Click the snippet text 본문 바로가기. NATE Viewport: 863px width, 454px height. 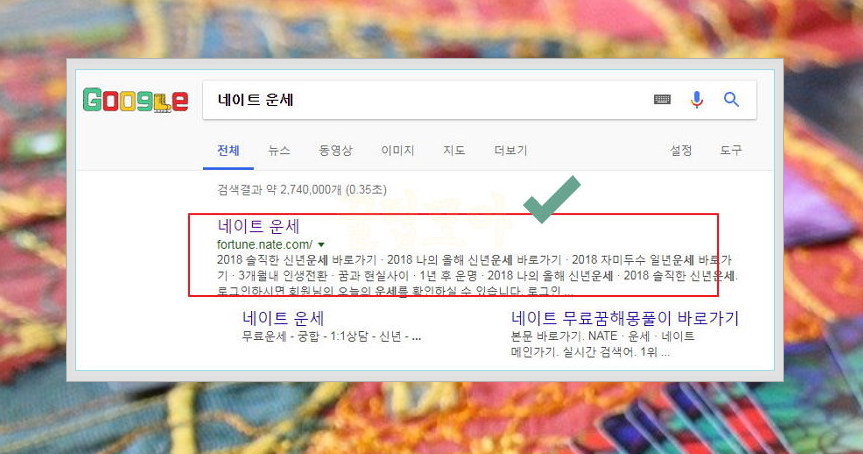(564, 336)
